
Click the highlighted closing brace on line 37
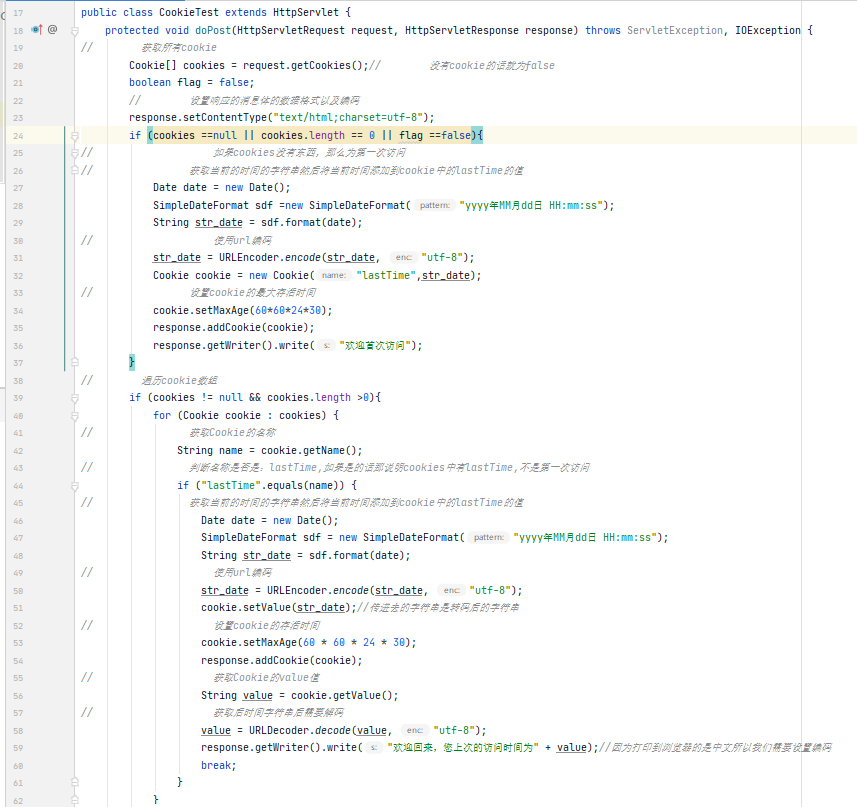coord(132,362)
